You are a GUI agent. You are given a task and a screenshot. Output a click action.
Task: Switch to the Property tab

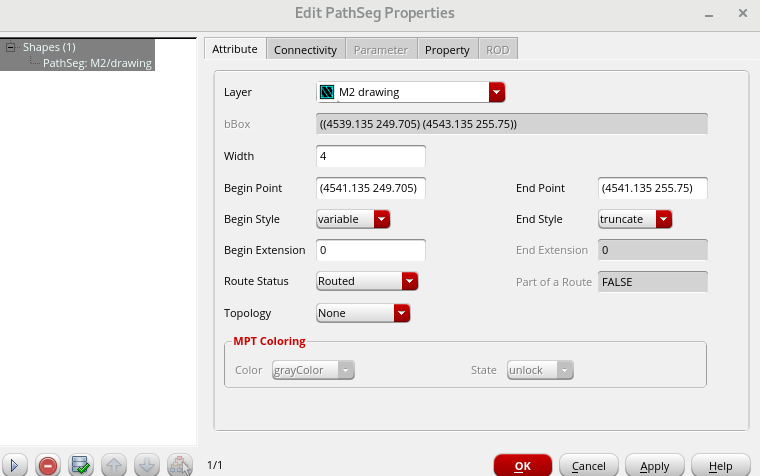pyautogui.click(x=447, y=50)
